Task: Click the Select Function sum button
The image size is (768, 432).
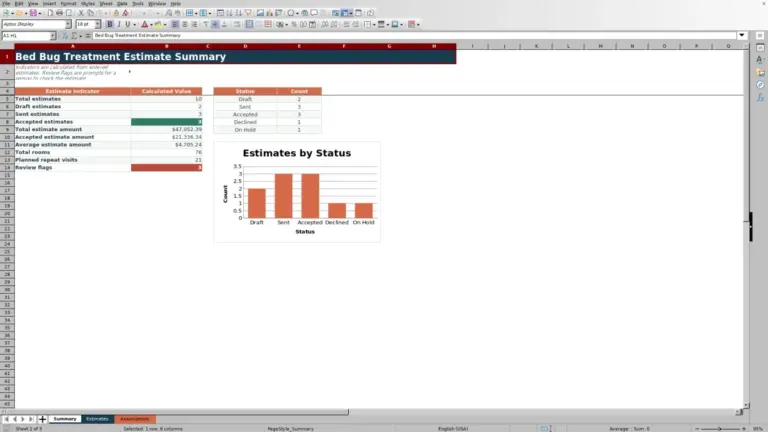Action: (74, 35)
